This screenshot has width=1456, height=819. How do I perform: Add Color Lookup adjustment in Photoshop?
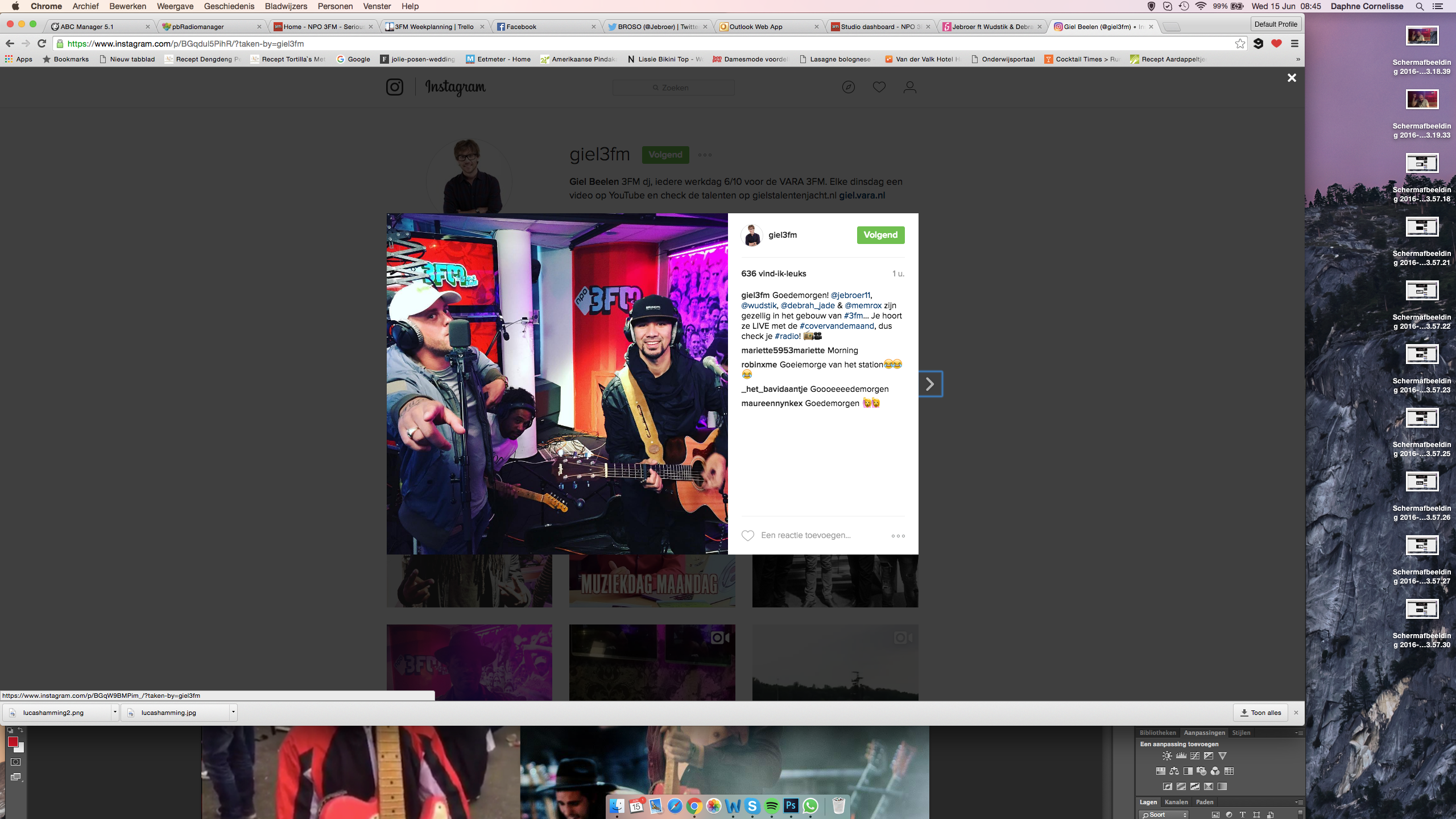tap(1229, 771)
